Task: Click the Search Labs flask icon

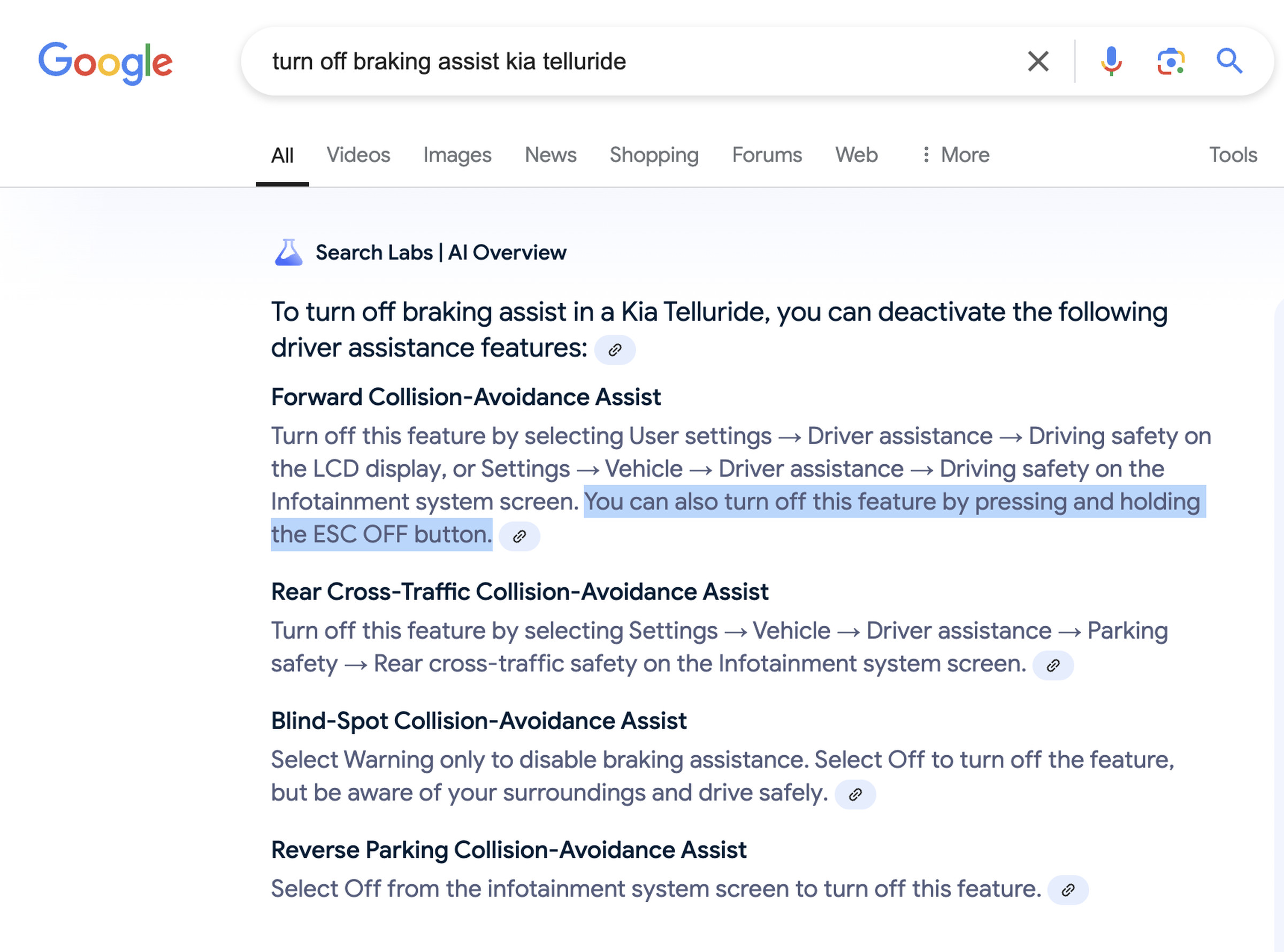Action: (x=289, y=252)
